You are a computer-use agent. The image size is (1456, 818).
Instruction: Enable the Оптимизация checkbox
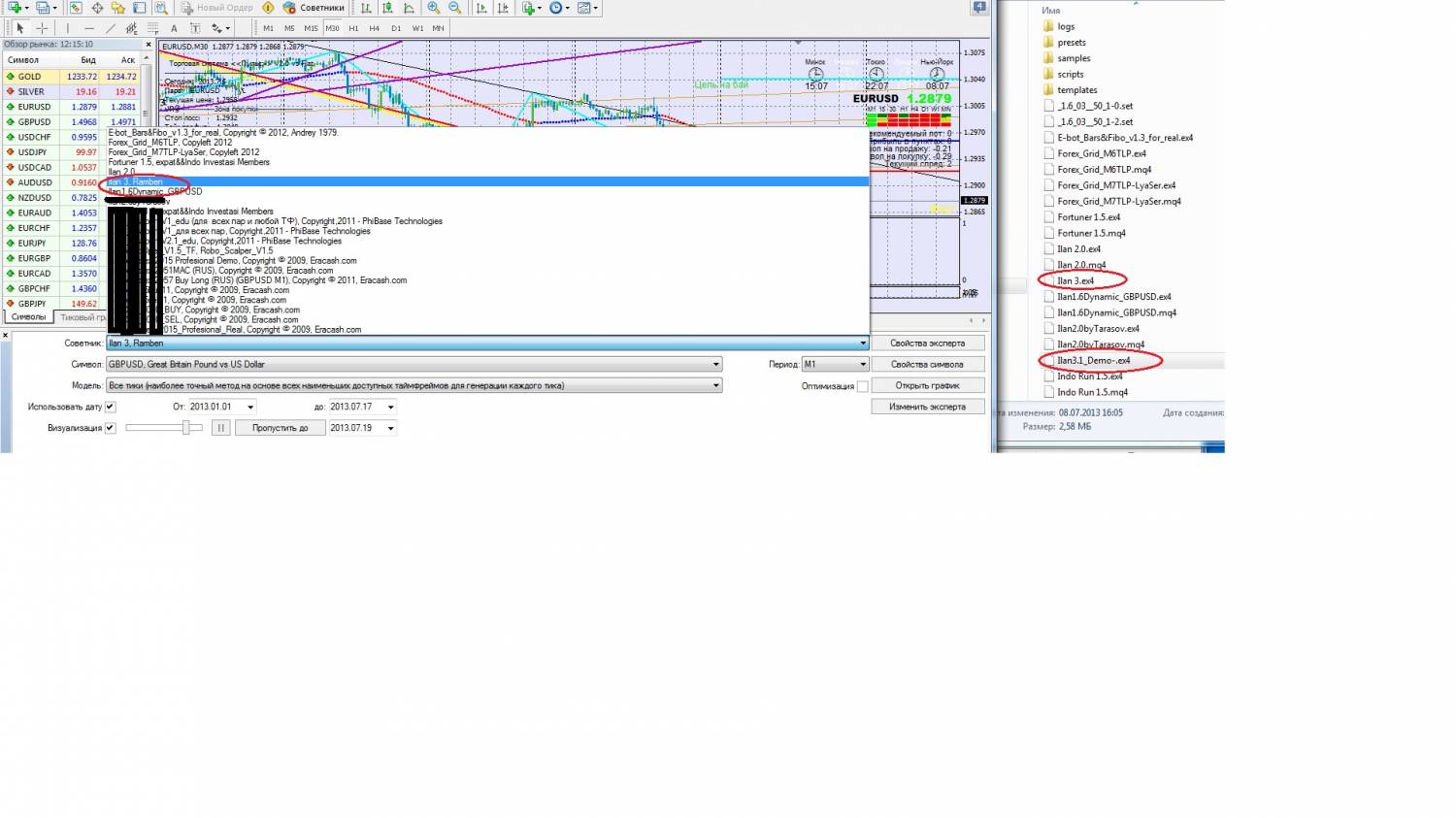tap(862, 386)
